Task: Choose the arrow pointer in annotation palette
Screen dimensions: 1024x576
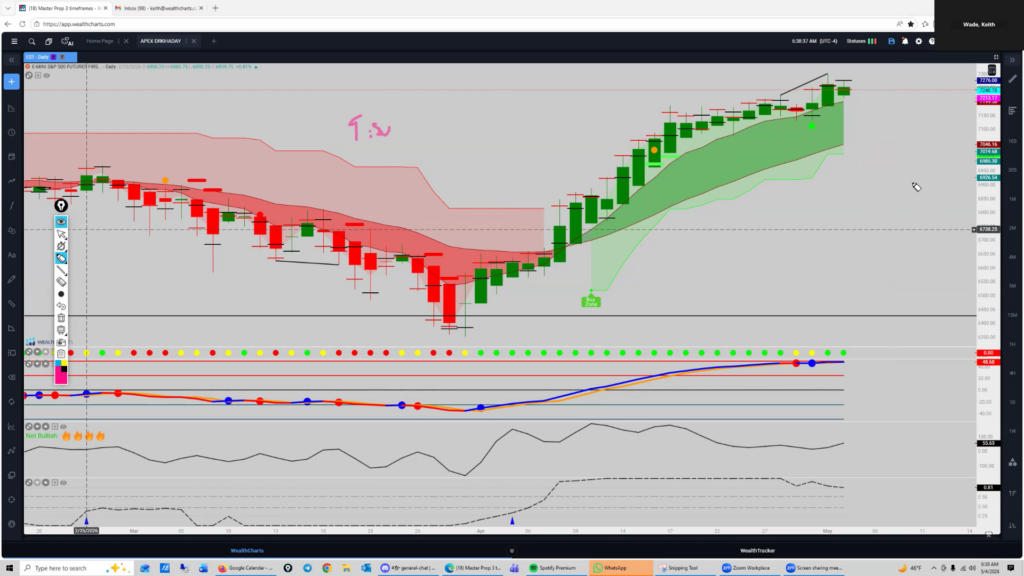Action: (61, 234)
